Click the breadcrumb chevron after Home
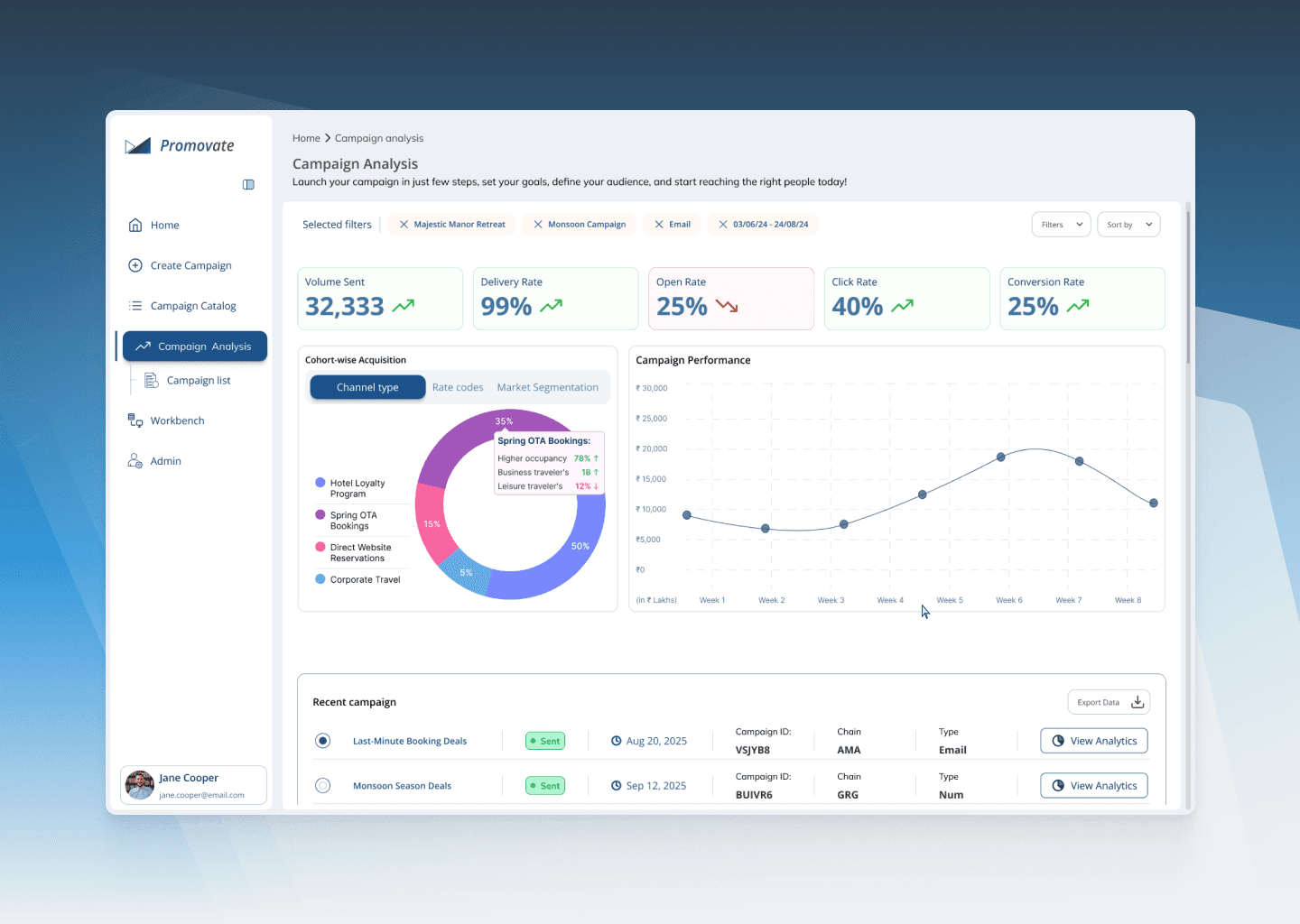 click(328, 138)
